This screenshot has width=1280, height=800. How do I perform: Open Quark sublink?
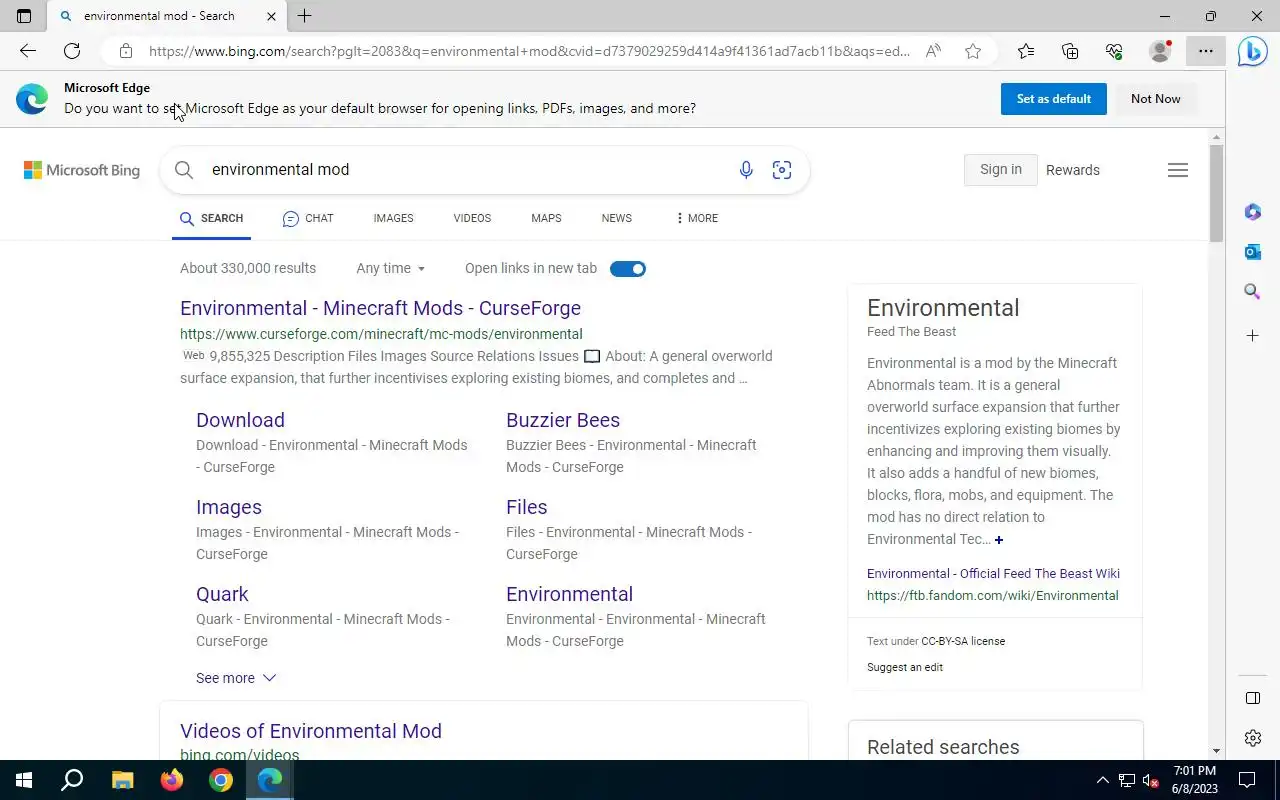click(222, 594)
